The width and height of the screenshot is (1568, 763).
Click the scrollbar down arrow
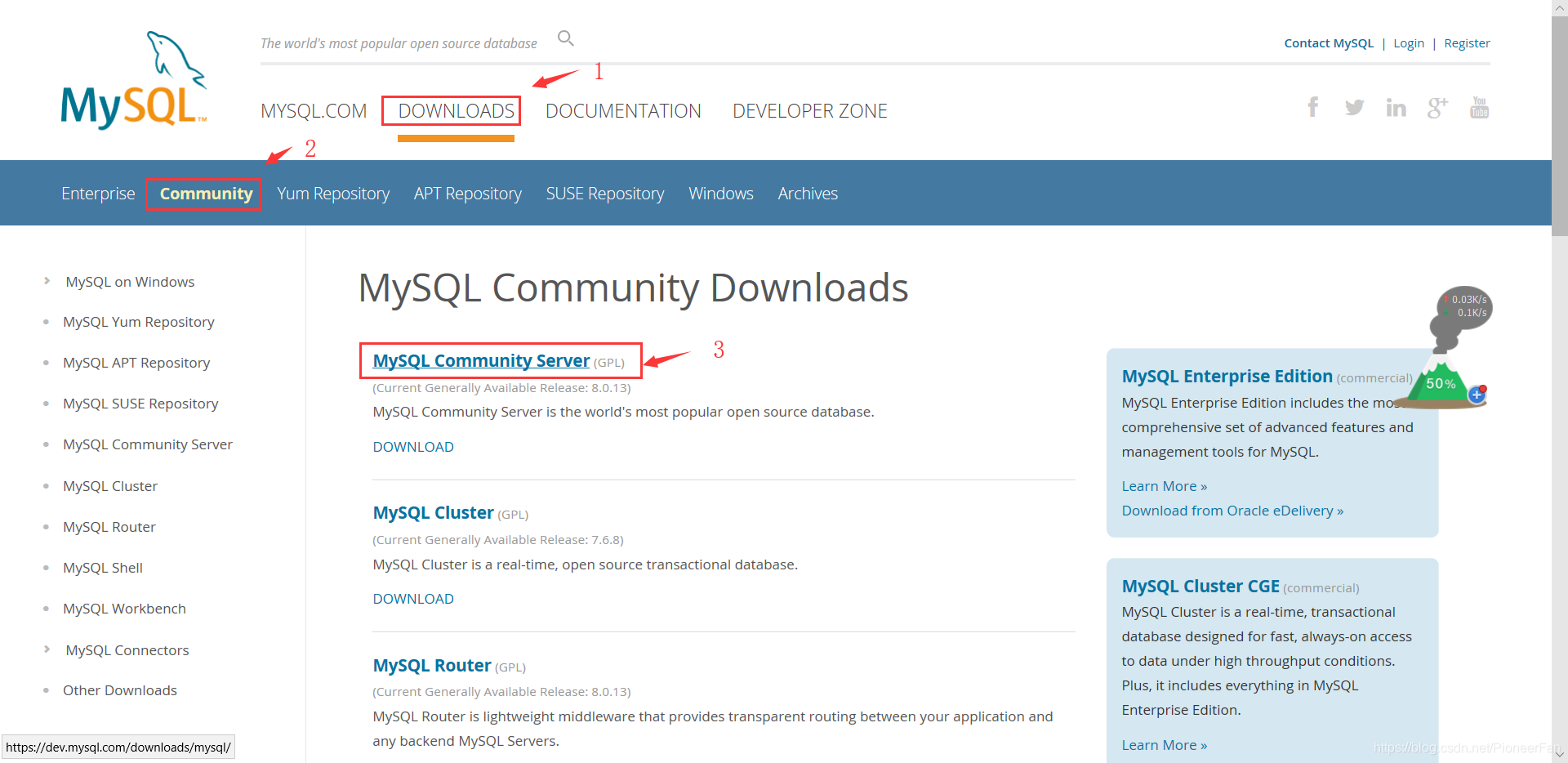[x=1560, y=756]
